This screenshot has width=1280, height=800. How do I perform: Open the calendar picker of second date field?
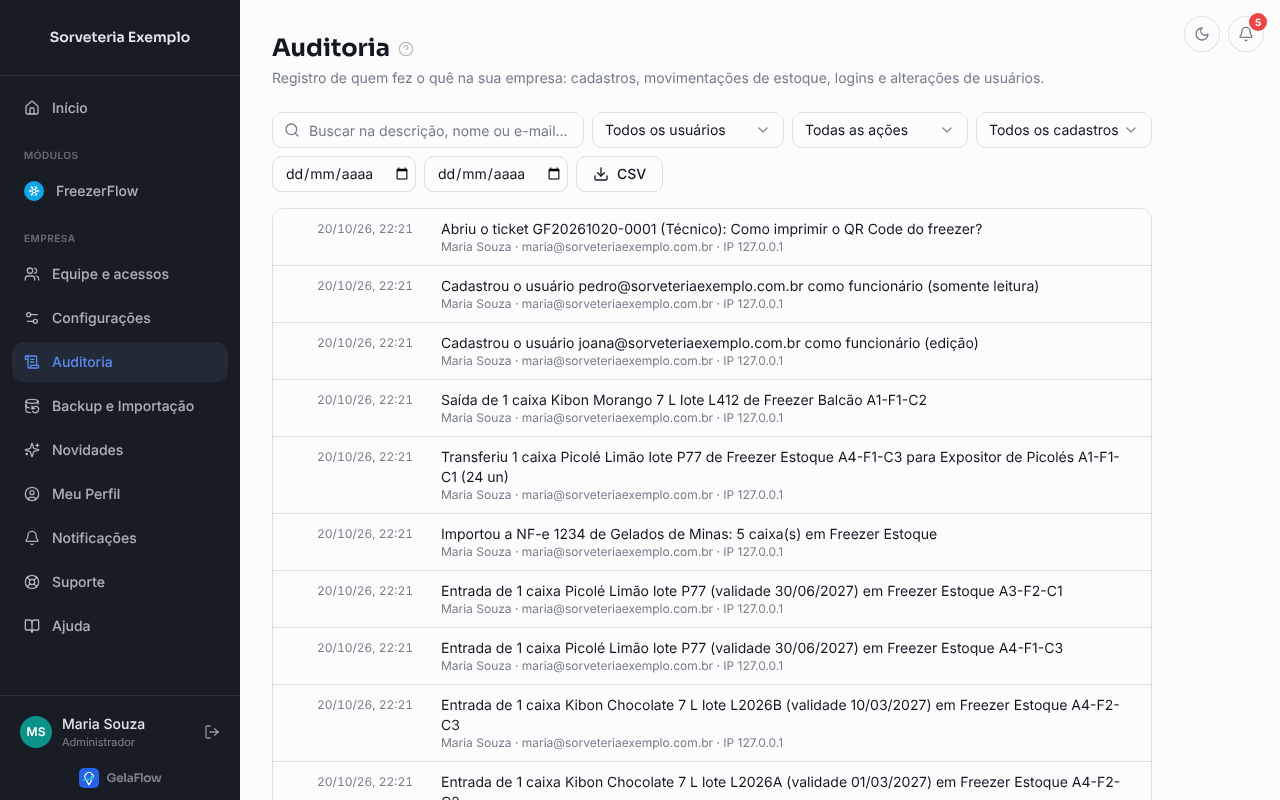(554, 174)
